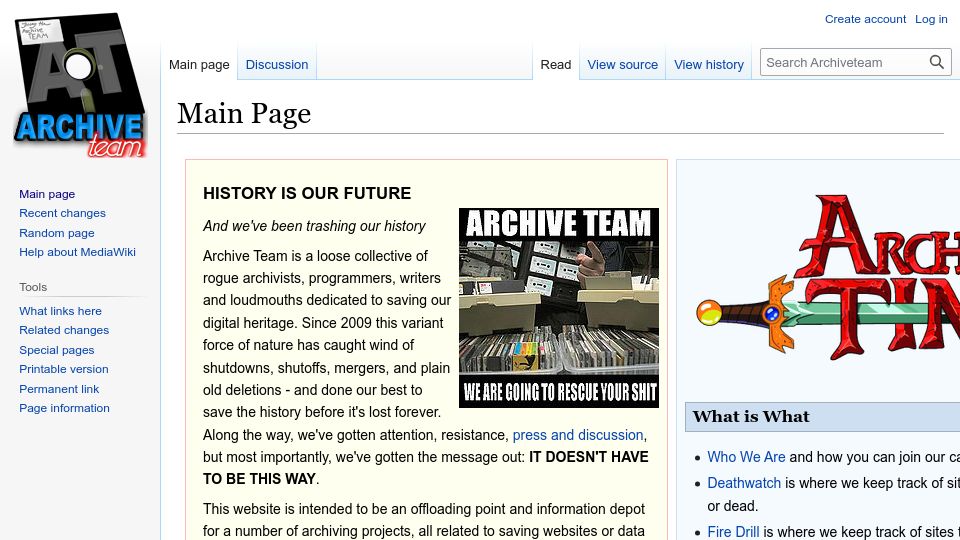Click the HISTORY IS OUR FUTURE heading

[x=307, y=193]
